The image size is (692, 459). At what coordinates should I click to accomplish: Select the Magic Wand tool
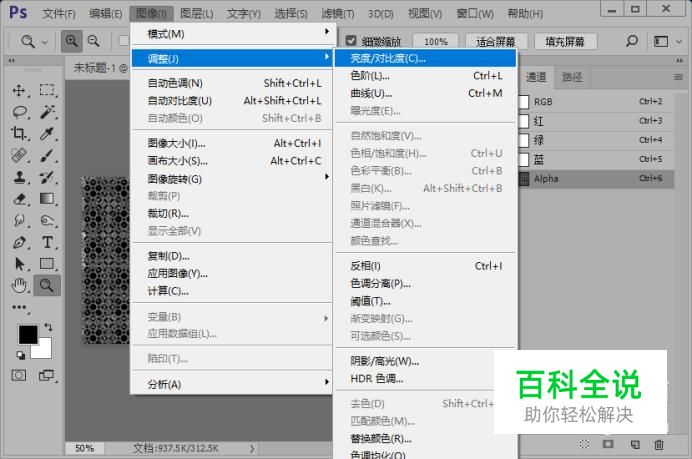pos(47,112)
